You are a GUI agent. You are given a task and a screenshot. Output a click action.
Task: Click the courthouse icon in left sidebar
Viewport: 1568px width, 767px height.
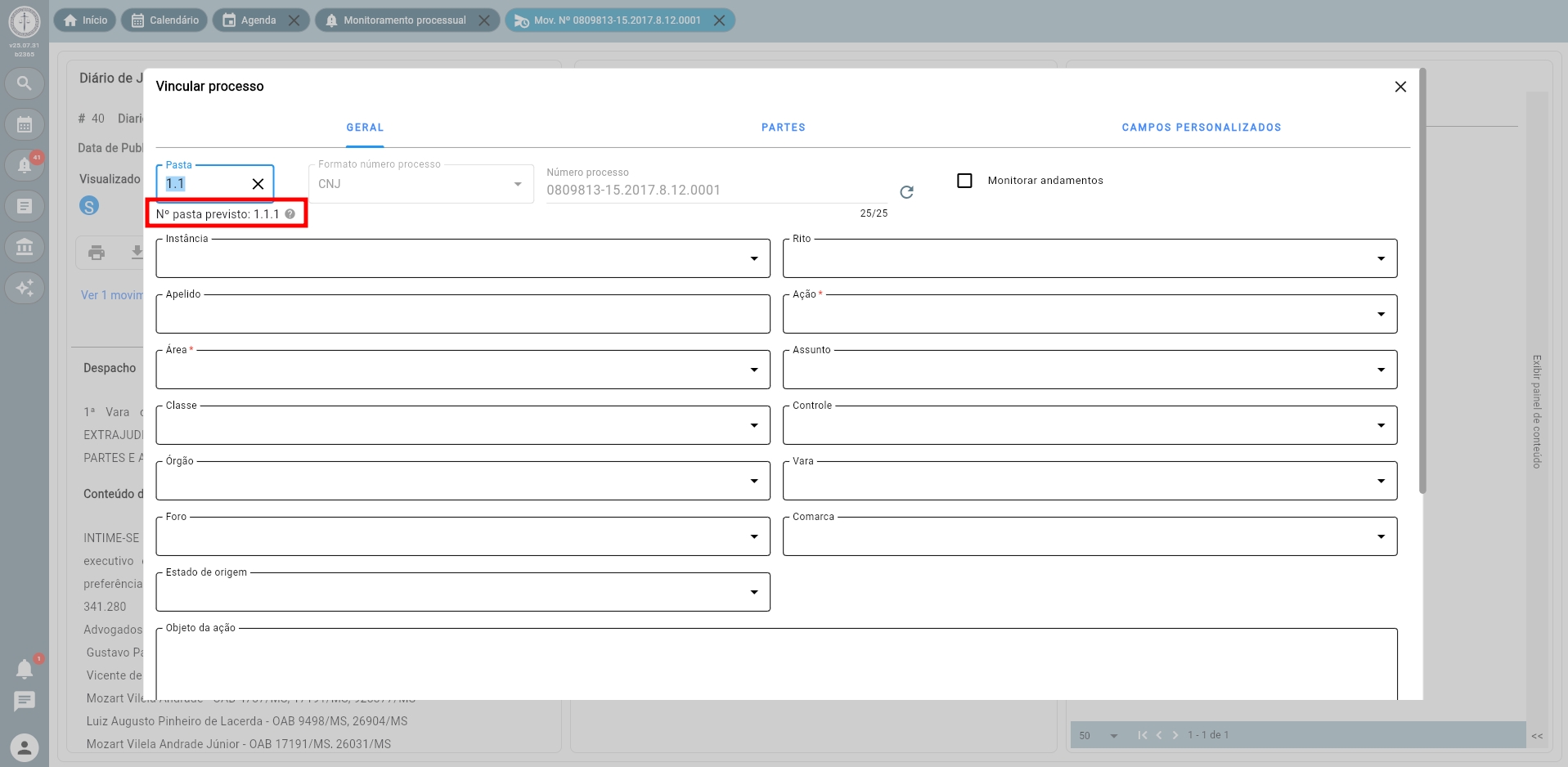25,247
